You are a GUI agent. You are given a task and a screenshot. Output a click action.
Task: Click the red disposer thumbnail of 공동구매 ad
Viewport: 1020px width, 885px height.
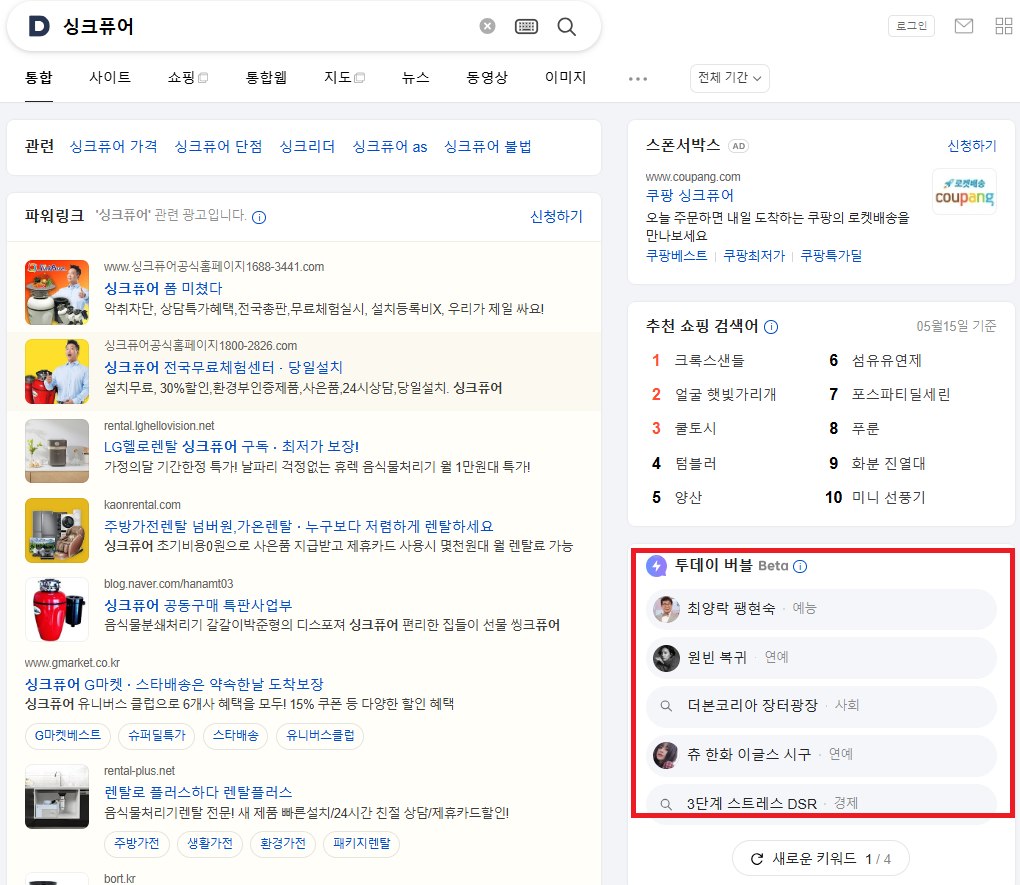click(x=57, y=609)
